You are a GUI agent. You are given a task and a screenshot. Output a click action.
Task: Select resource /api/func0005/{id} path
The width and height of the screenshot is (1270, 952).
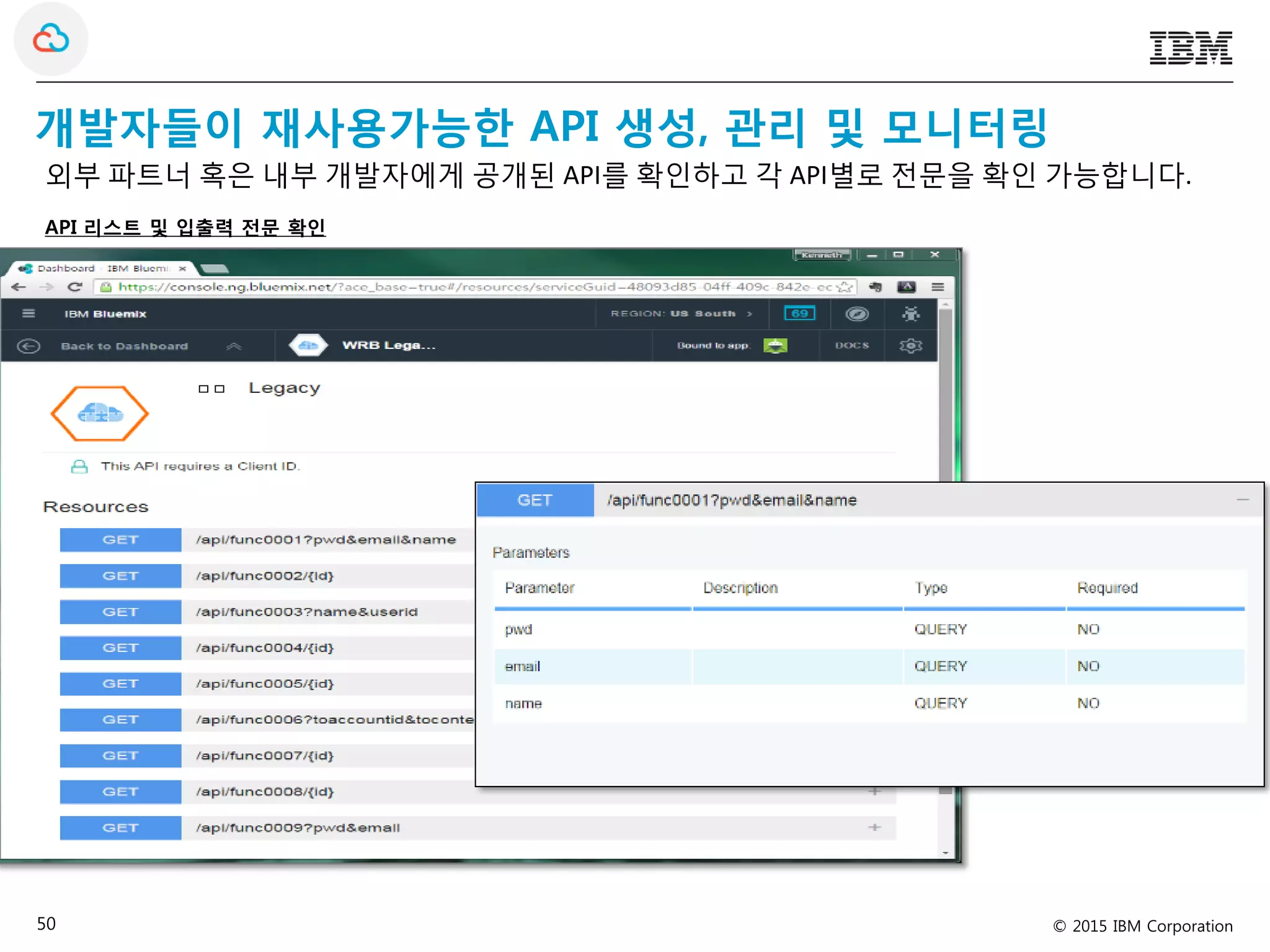click(265, 684)
